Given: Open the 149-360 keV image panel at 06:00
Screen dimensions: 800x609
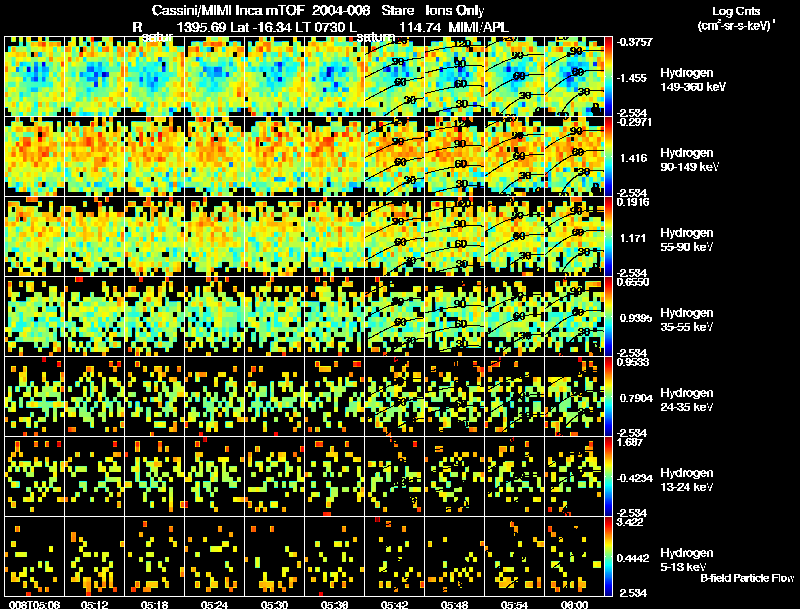Looking at the screenshot, I should [574, 77].
